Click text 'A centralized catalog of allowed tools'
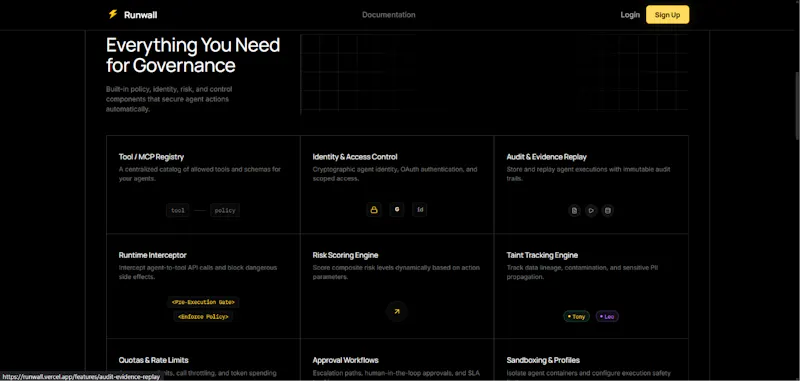The image size is (800, 381). pyautogui.click(x=200, y=174)
